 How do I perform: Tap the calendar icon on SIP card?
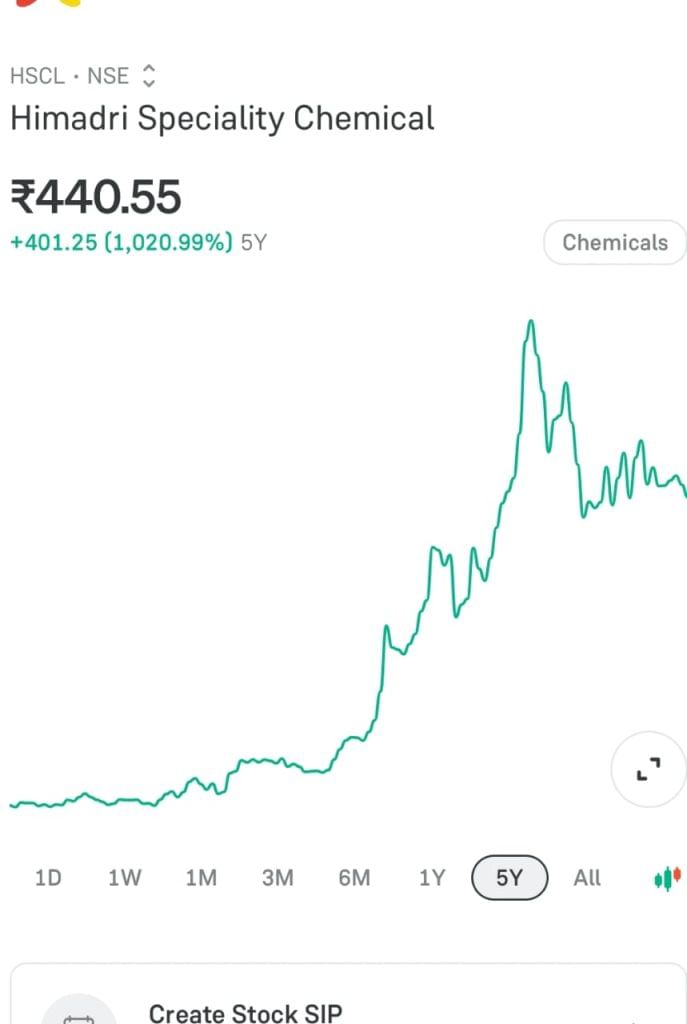pos(78,1015)
